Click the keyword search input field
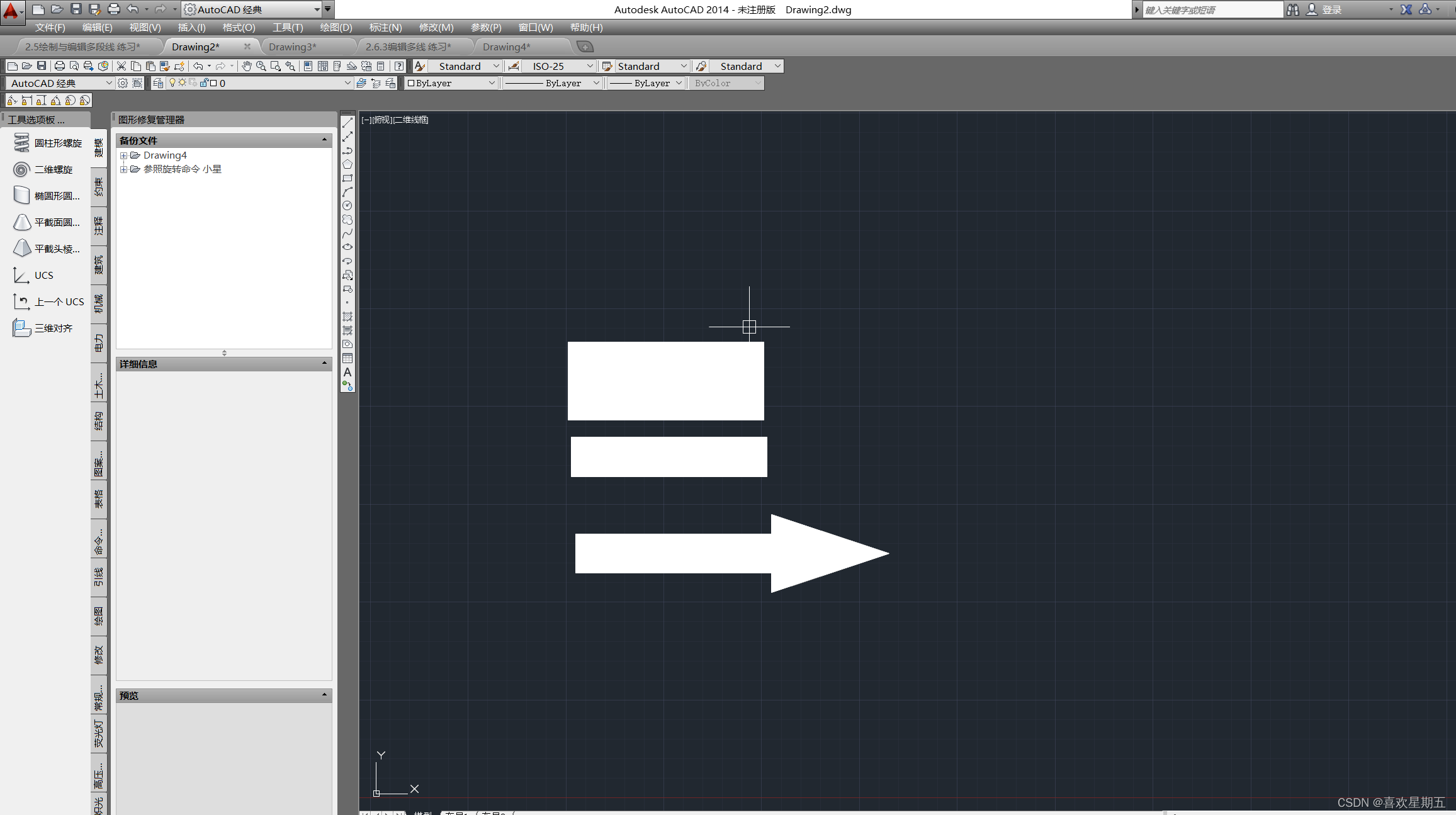Screen dimensions: 1456x815 (1211, 9)
